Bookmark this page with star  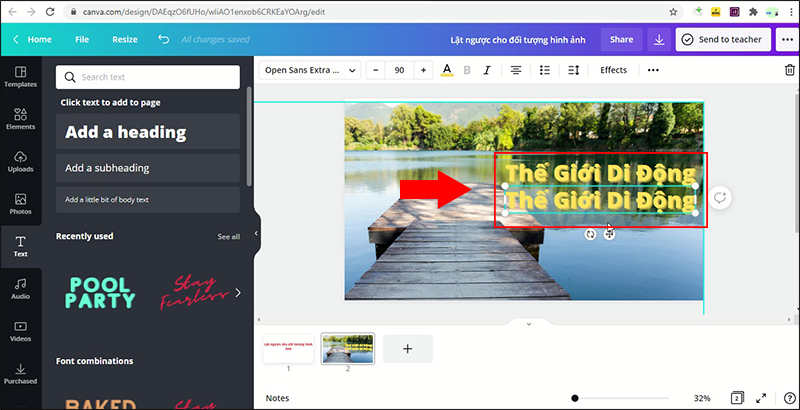(x=673, y=11)
